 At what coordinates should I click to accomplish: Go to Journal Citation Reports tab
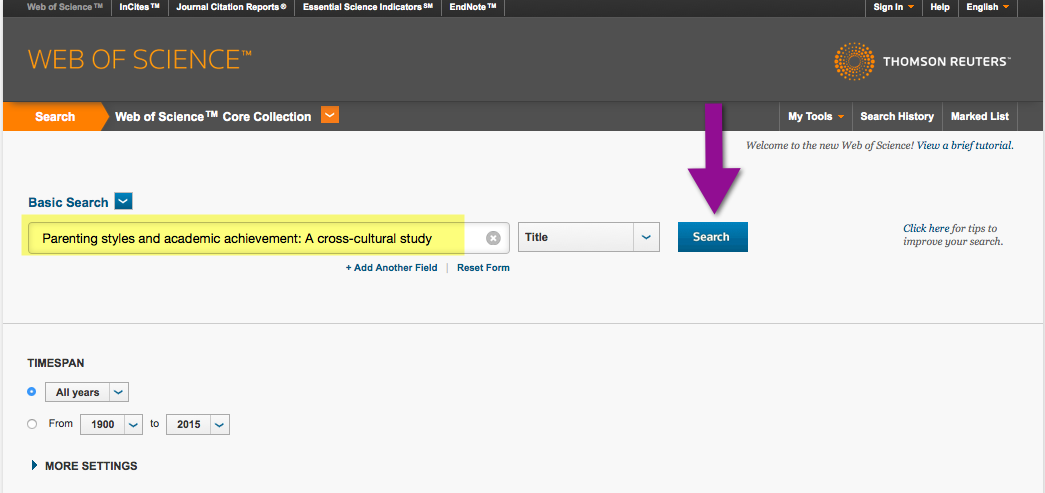(x=231, y=7)
